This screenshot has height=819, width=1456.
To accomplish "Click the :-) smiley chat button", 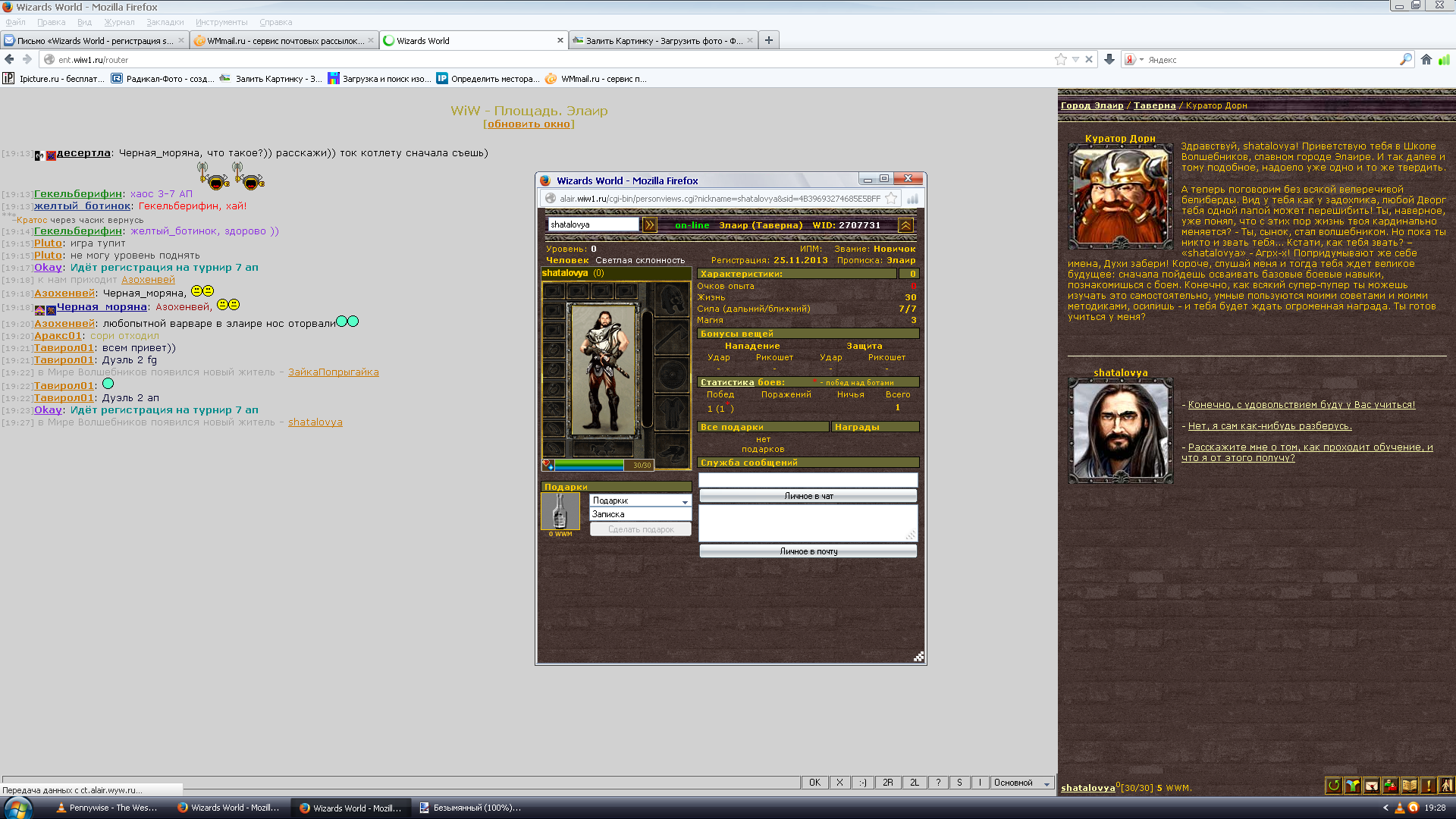I will point(862,783).
